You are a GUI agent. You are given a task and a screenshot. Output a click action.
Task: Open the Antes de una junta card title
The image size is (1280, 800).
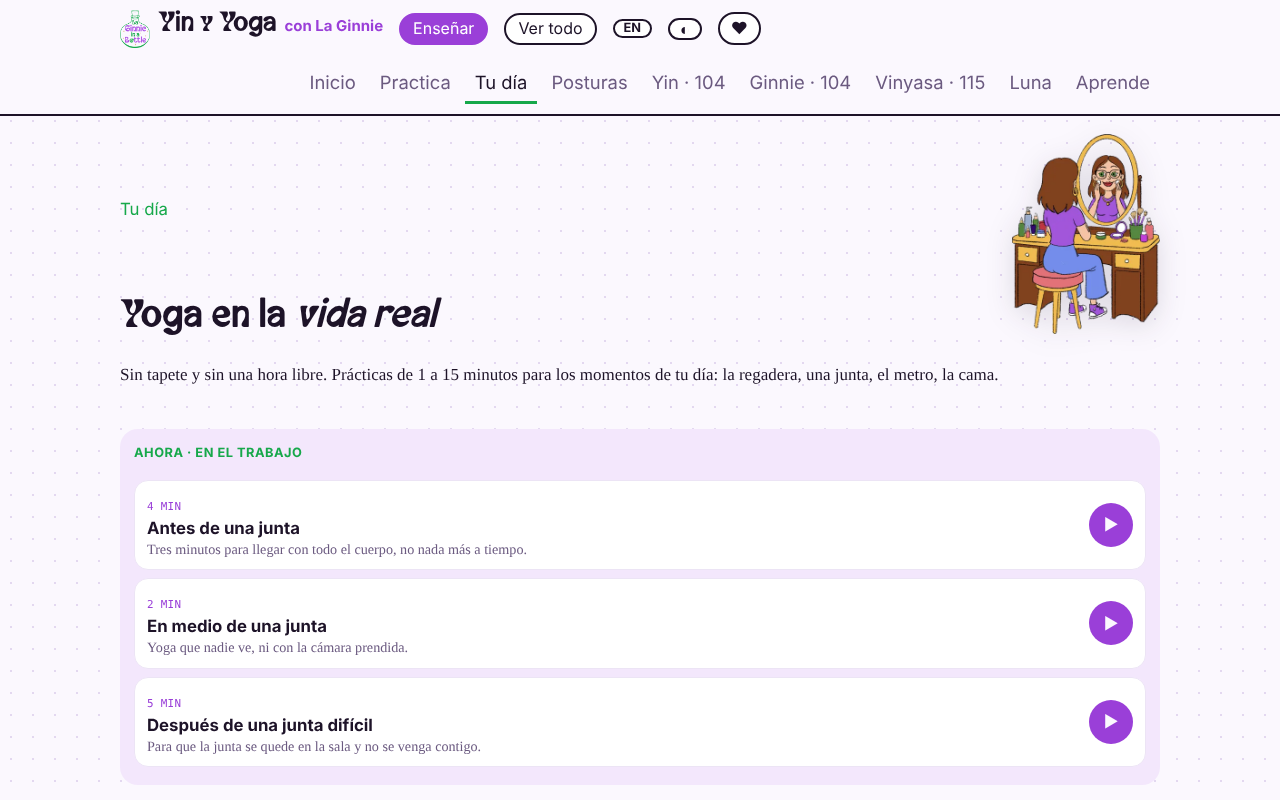click(223, 528)
